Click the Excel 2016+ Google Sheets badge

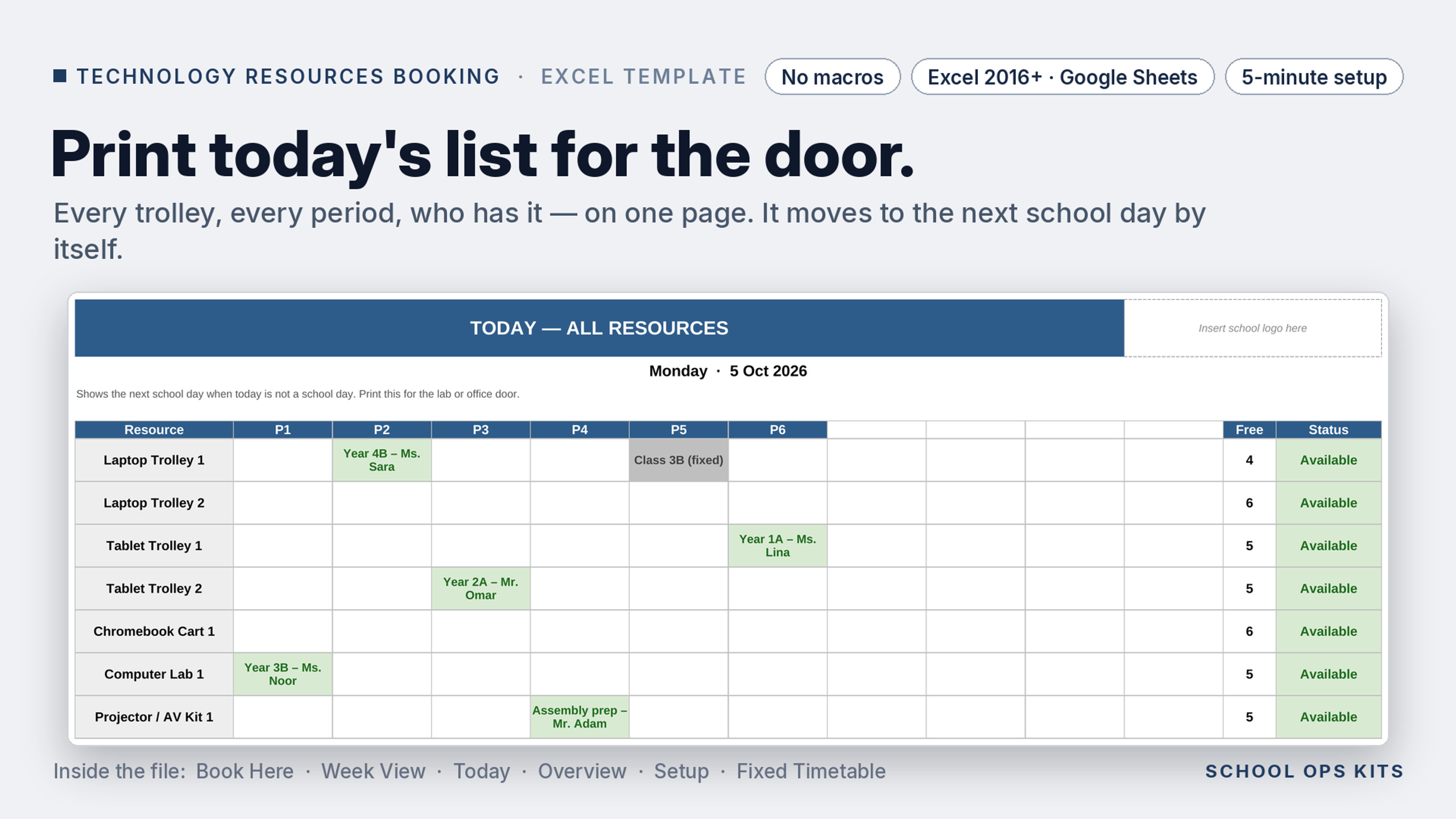(1062, 77)
